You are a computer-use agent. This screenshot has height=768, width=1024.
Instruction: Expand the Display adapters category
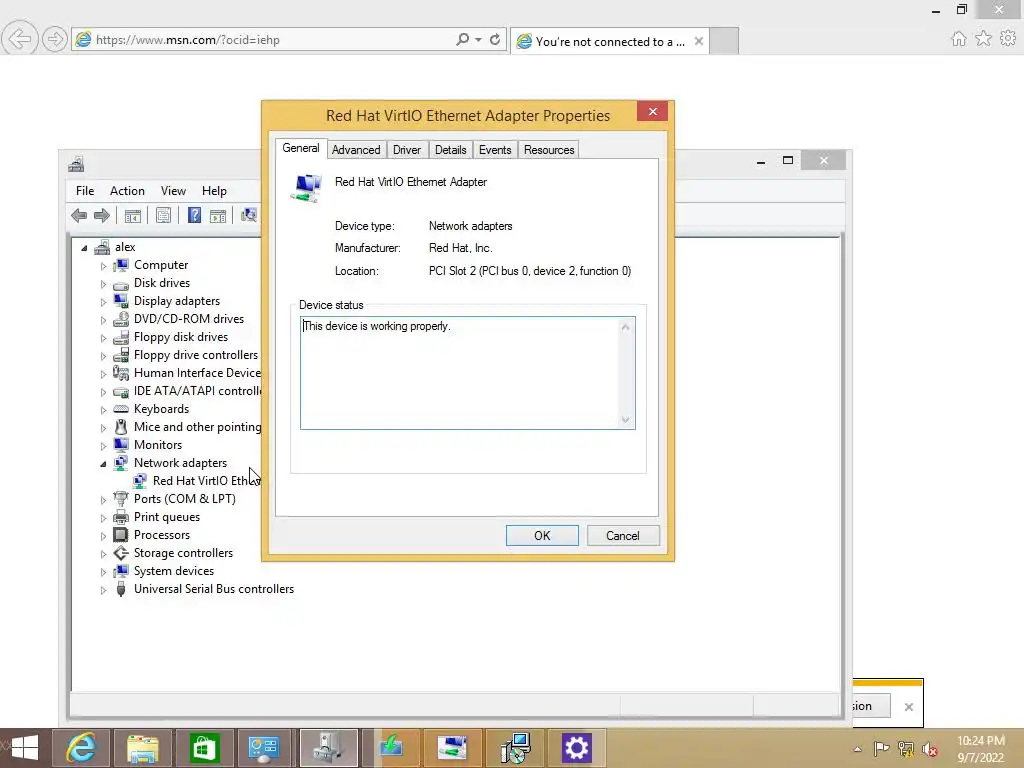103,302
